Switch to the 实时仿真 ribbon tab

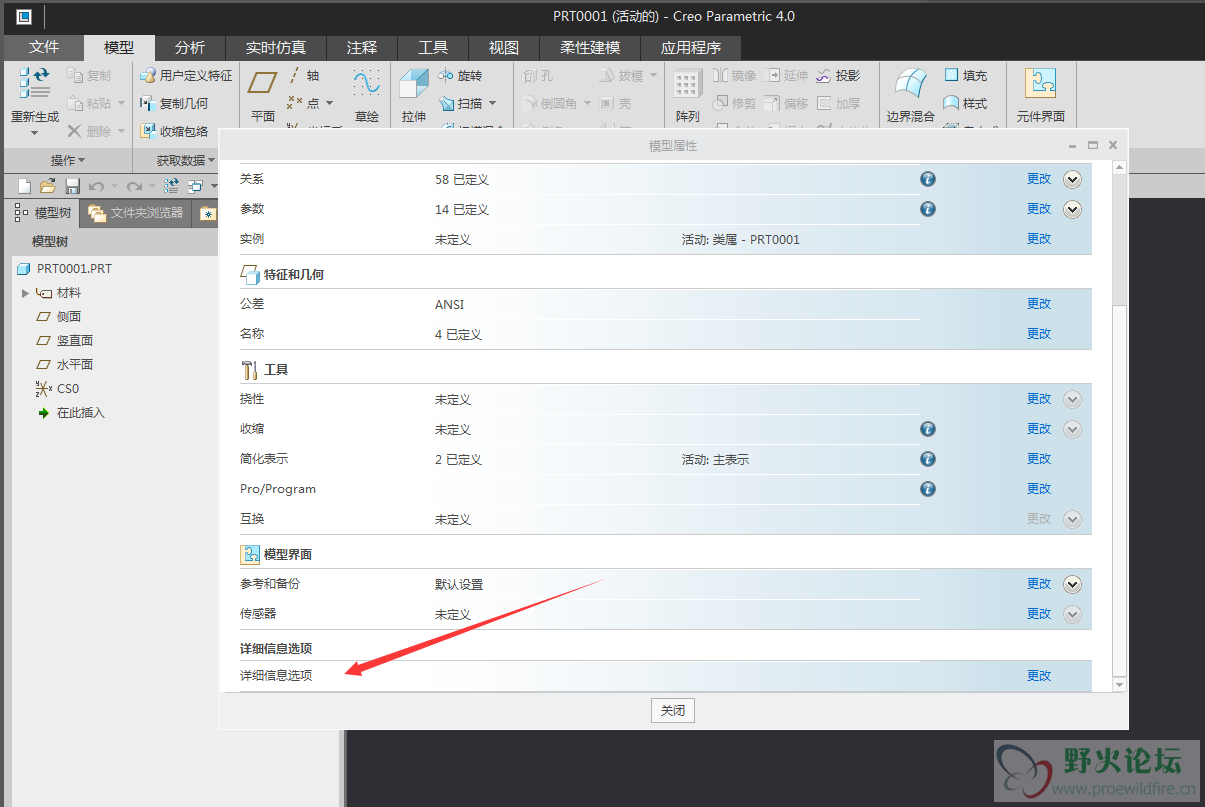[276, 47]
